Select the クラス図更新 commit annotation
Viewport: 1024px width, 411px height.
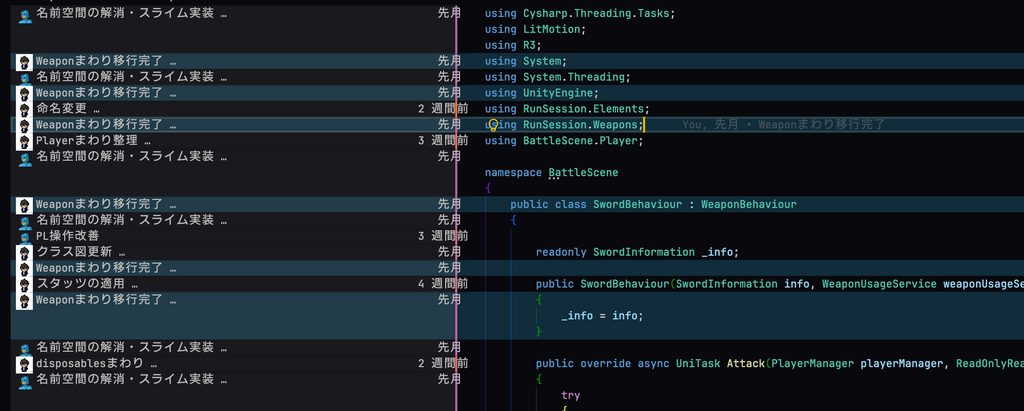80,252
